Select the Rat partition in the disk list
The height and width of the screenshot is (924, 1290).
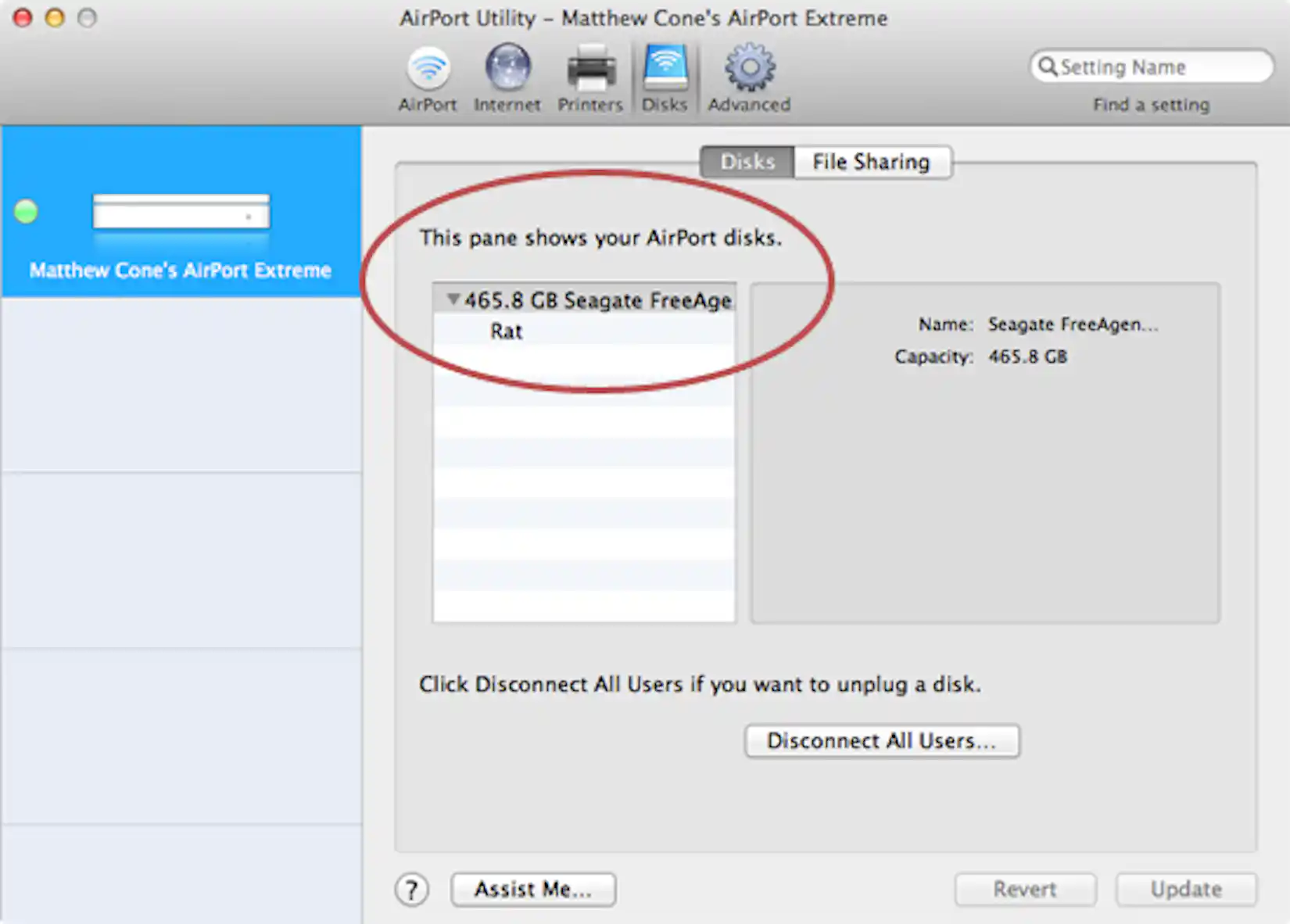[x=507, y=331]
